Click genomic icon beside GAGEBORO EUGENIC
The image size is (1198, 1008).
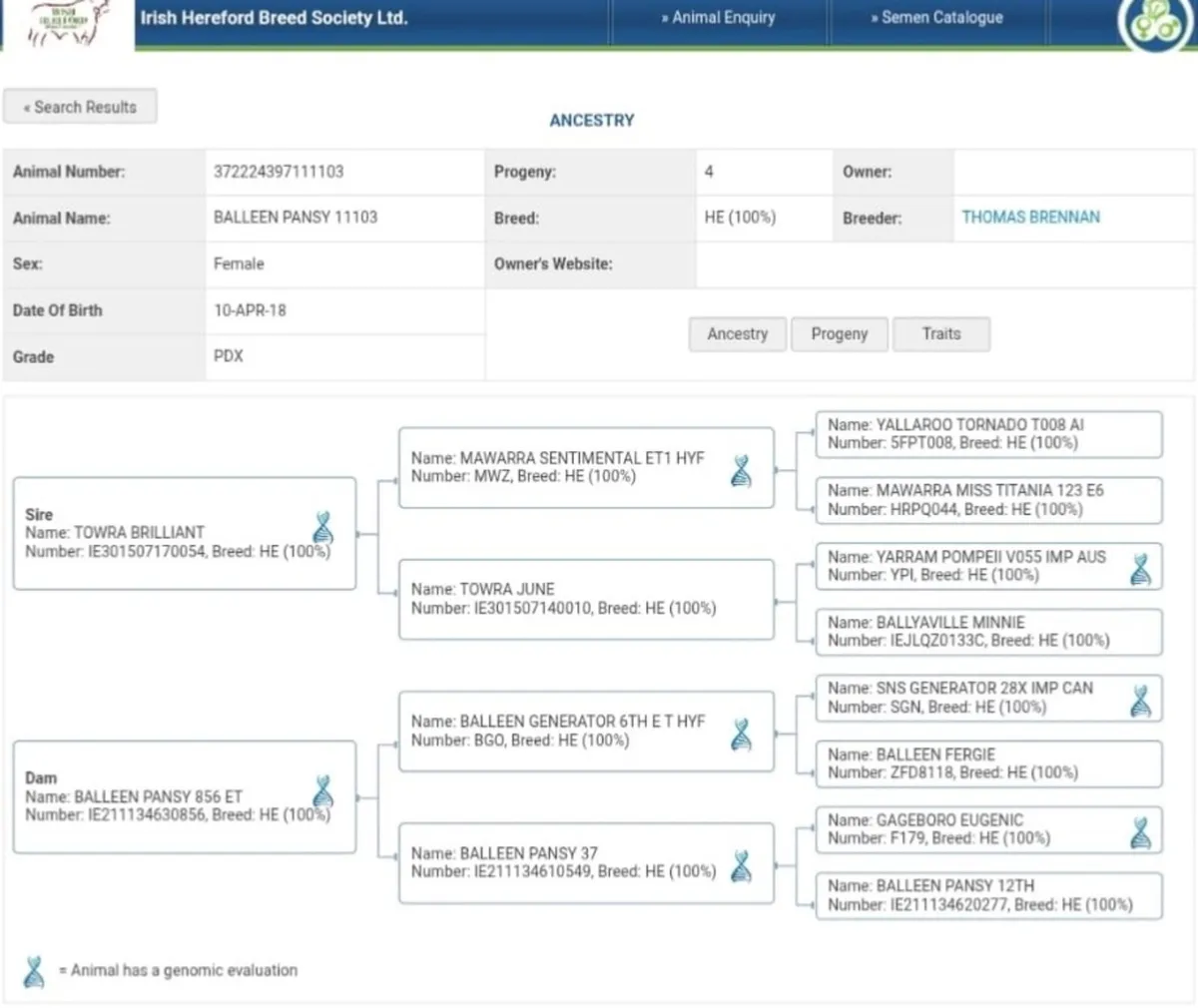point(1141,832)
